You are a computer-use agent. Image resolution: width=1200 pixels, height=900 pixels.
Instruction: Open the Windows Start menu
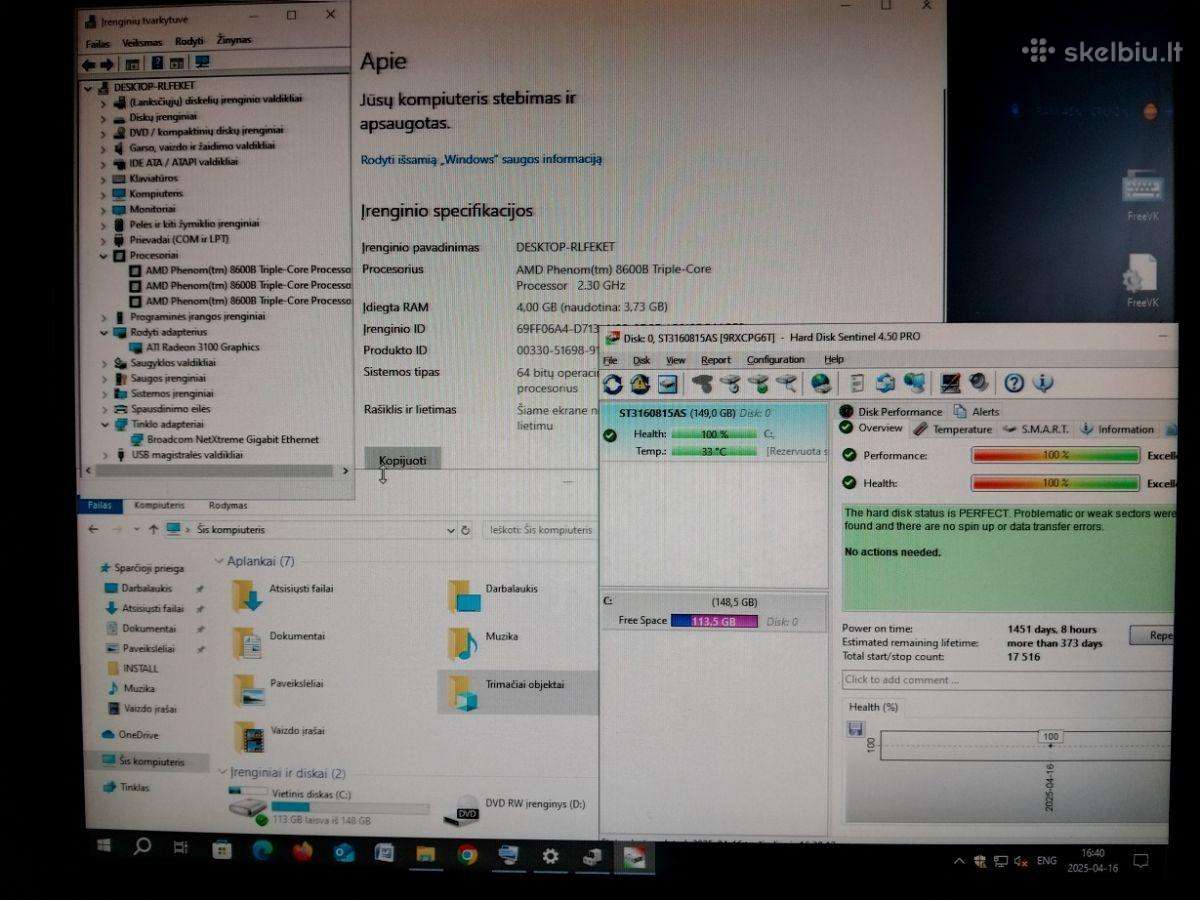(104, 847)
